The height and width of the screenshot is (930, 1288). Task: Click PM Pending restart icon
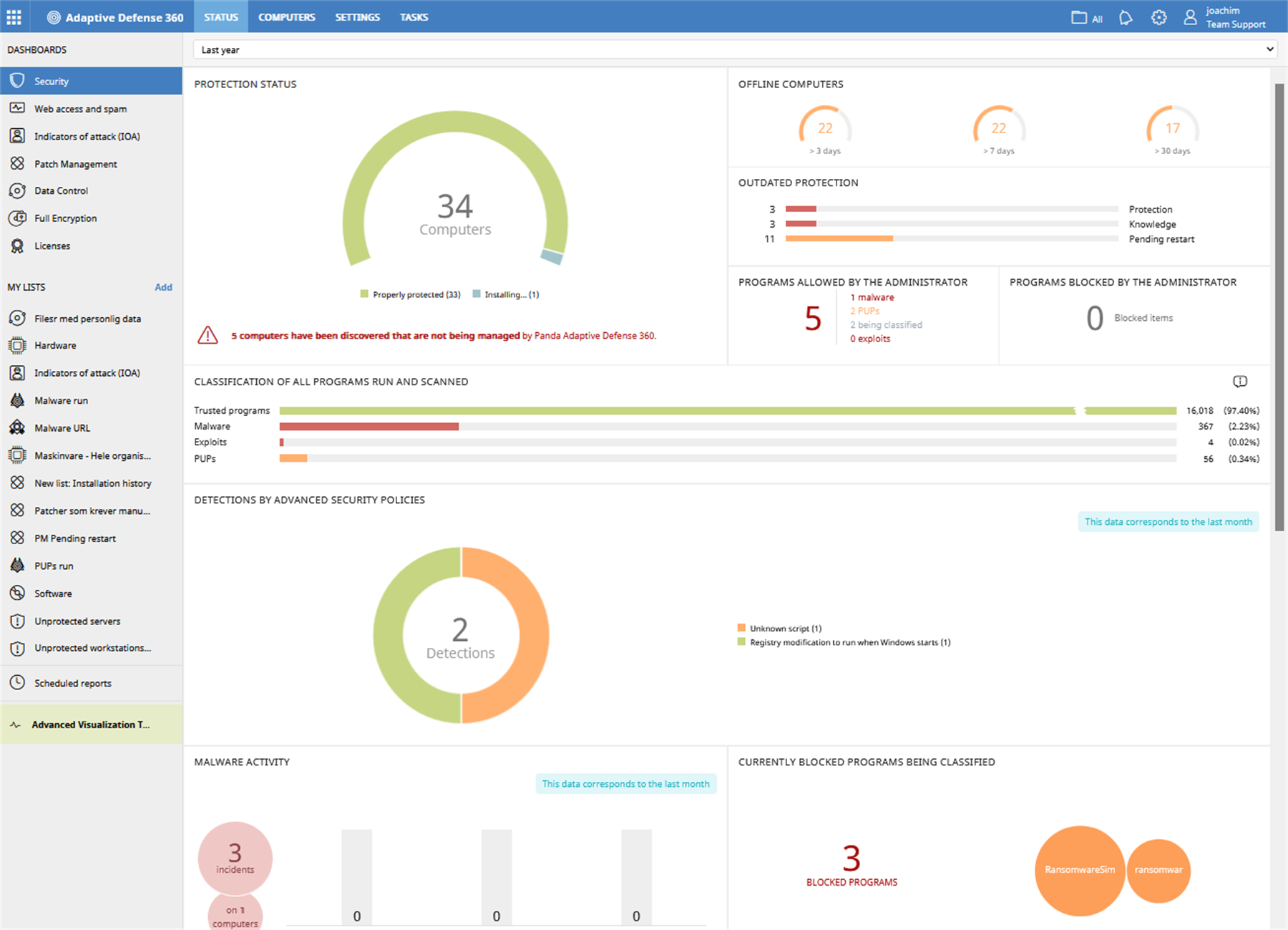click(x=18, y=538)
